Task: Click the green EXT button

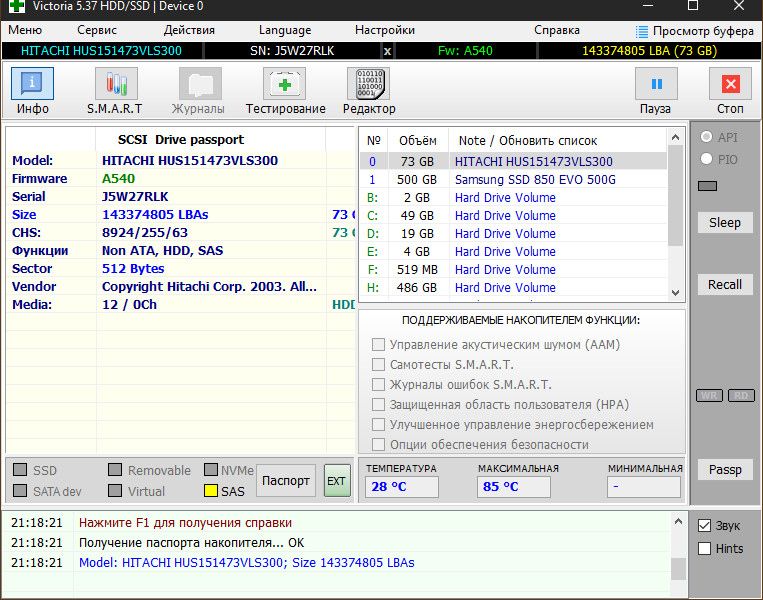Action: tap(337, 481)
